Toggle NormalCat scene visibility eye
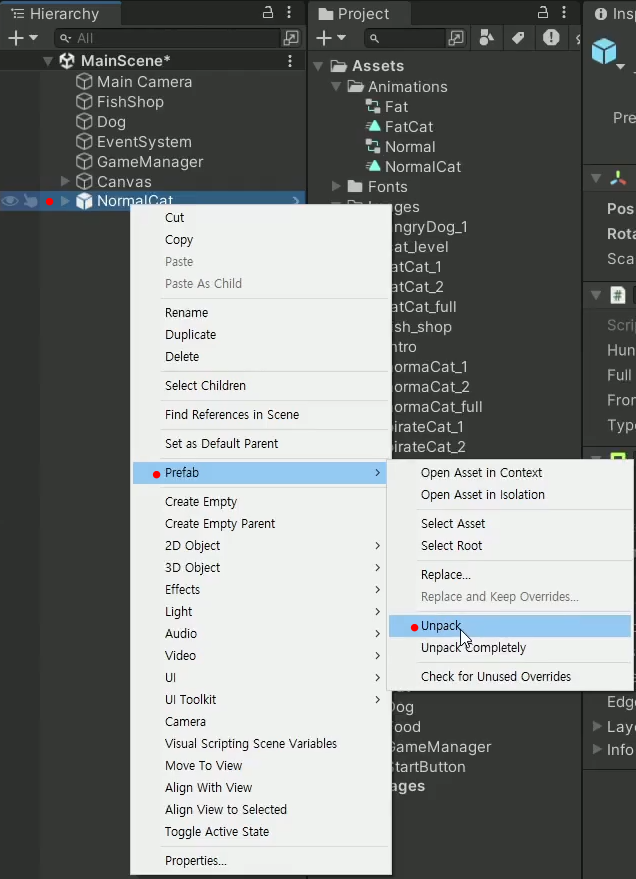 pos(10,201)
